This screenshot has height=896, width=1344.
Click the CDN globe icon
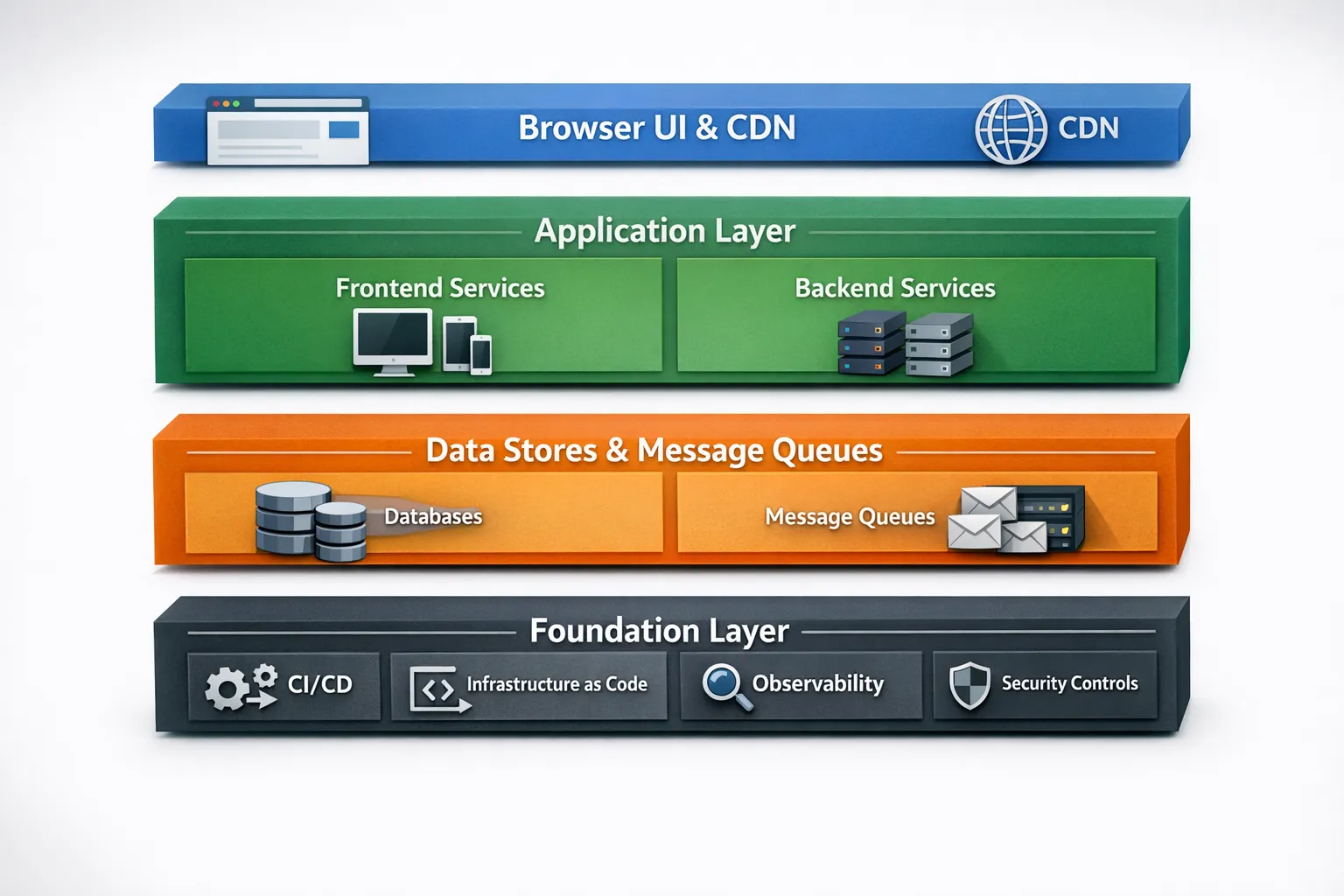[x=1011, y=129]
